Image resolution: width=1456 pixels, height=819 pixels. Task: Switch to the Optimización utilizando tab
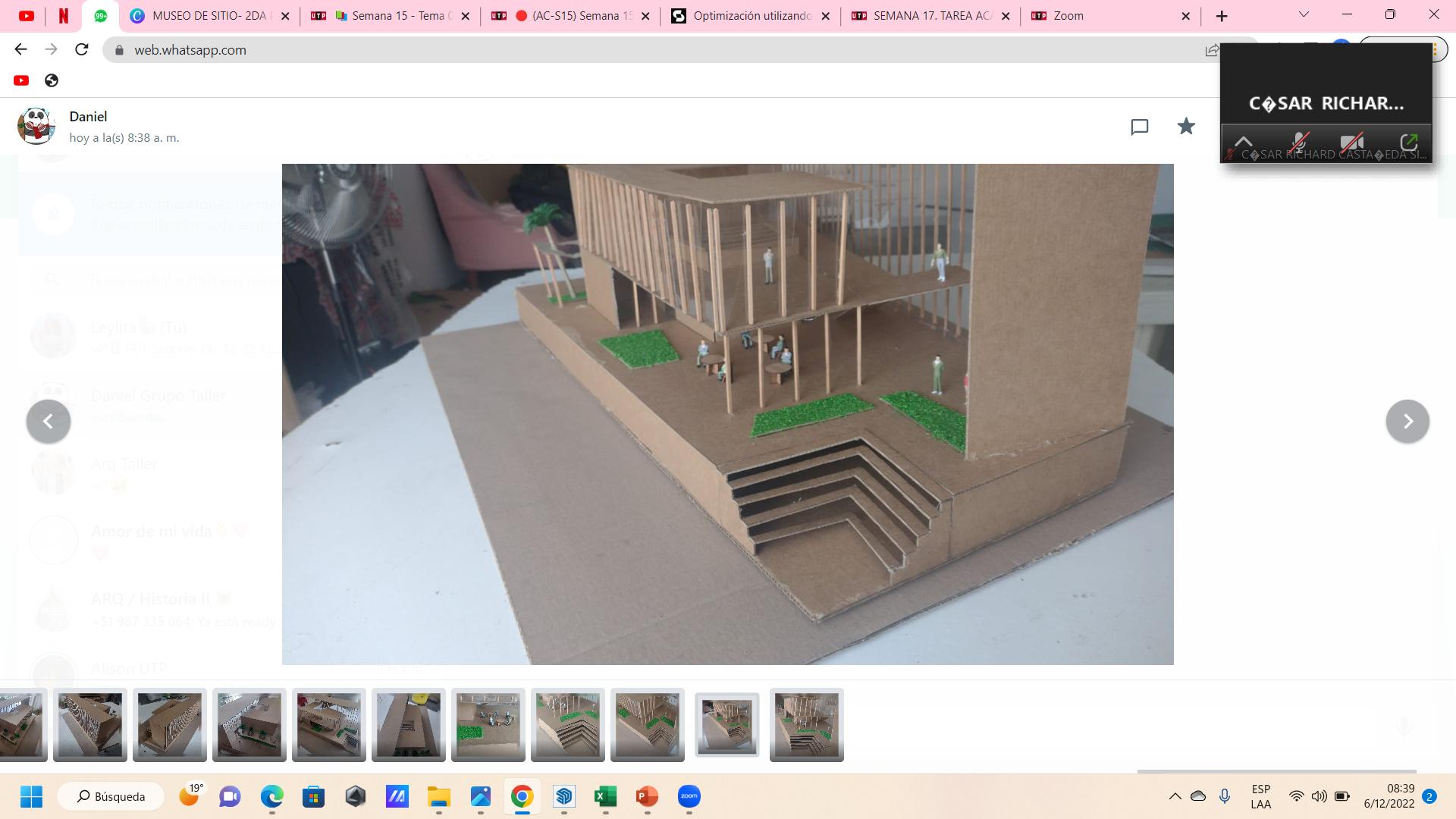coord(751,16)
